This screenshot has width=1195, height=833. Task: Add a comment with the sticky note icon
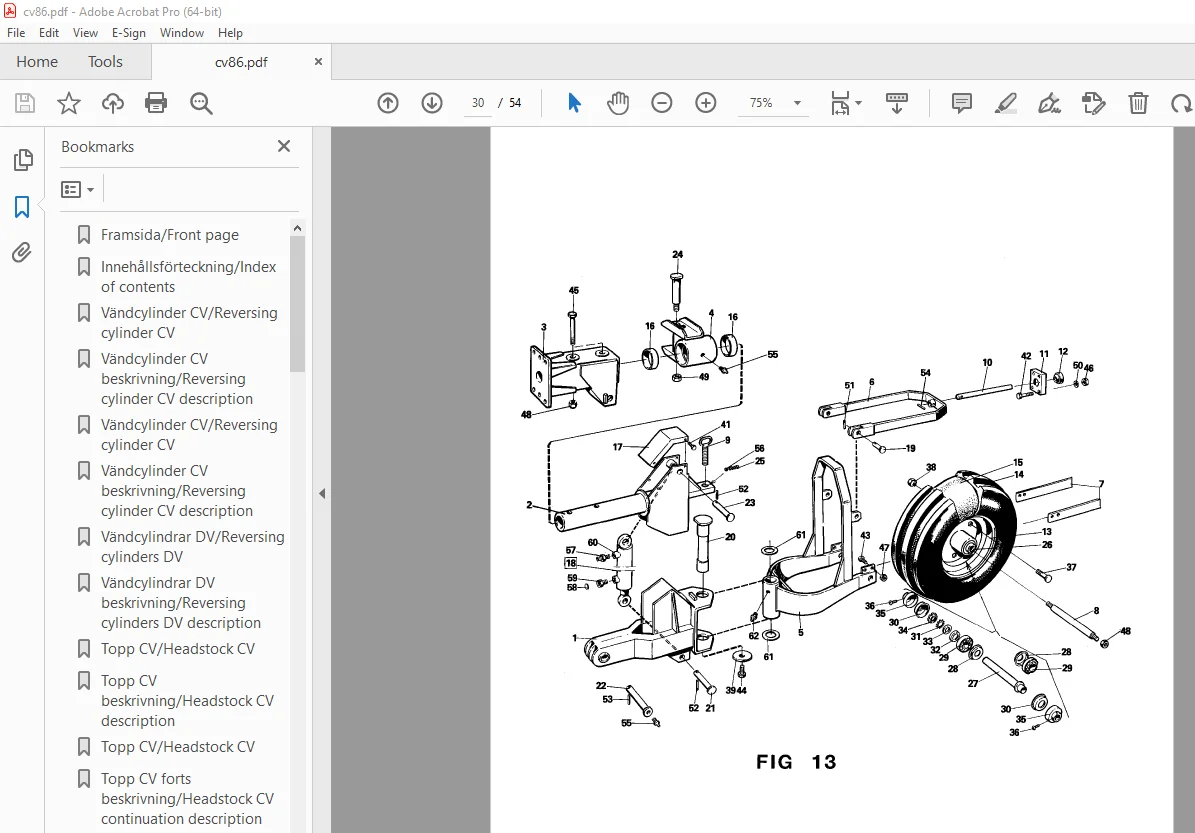click(962, 103)
